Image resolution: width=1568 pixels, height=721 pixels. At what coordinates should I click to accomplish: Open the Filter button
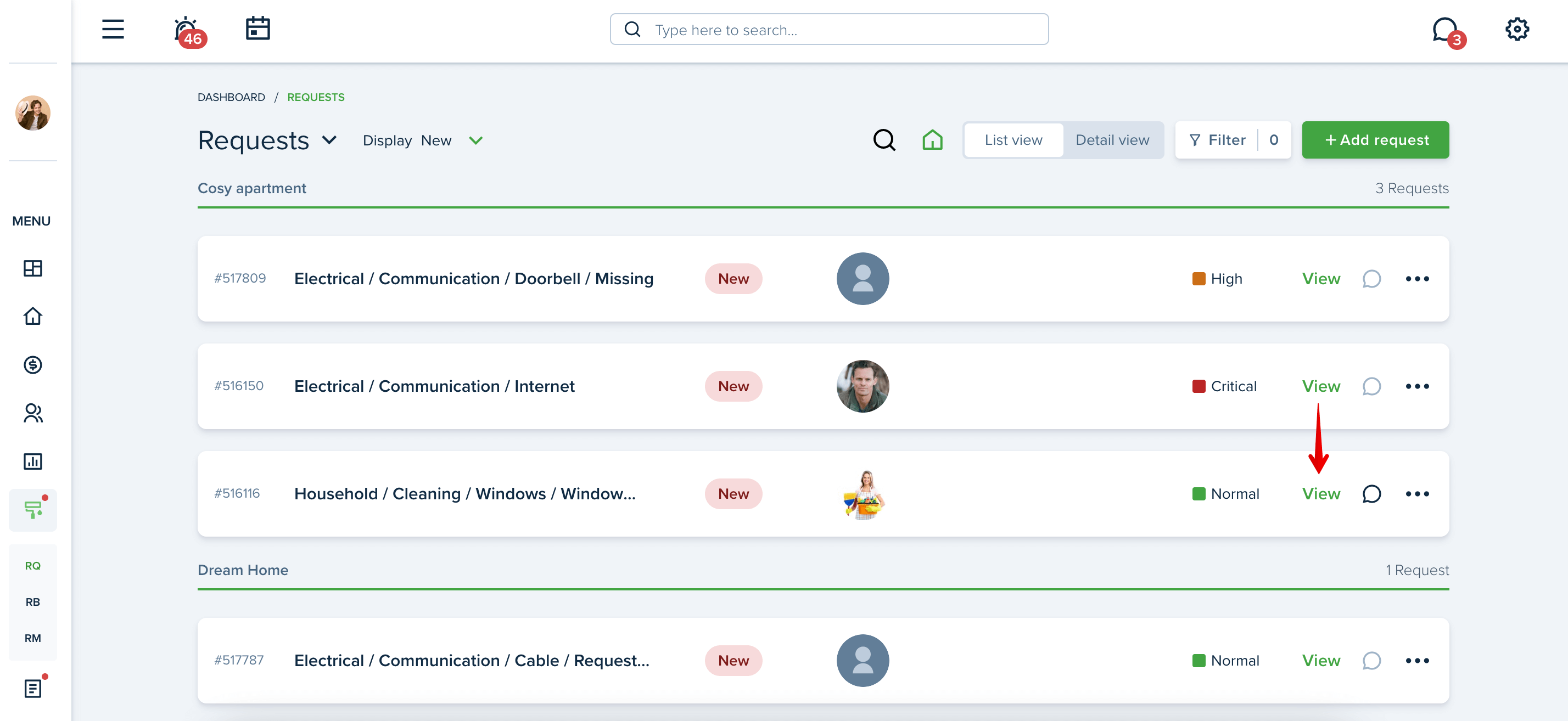[1233, 140]
